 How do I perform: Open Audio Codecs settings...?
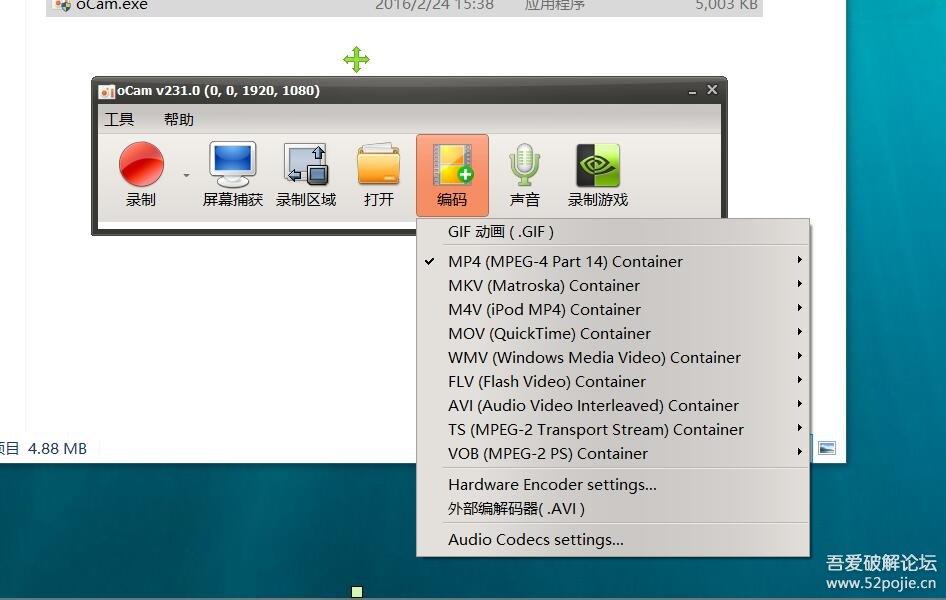point(613,540)
